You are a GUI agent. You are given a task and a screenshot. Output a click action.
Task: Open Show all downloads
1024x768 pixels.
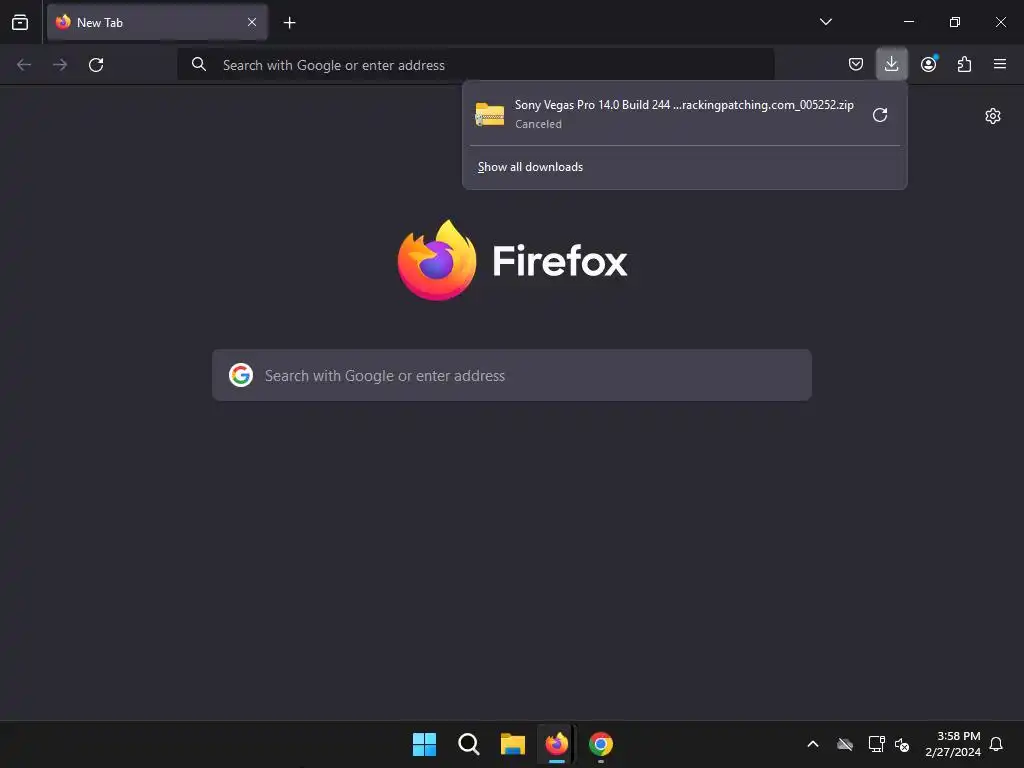(x=530, y=167)
